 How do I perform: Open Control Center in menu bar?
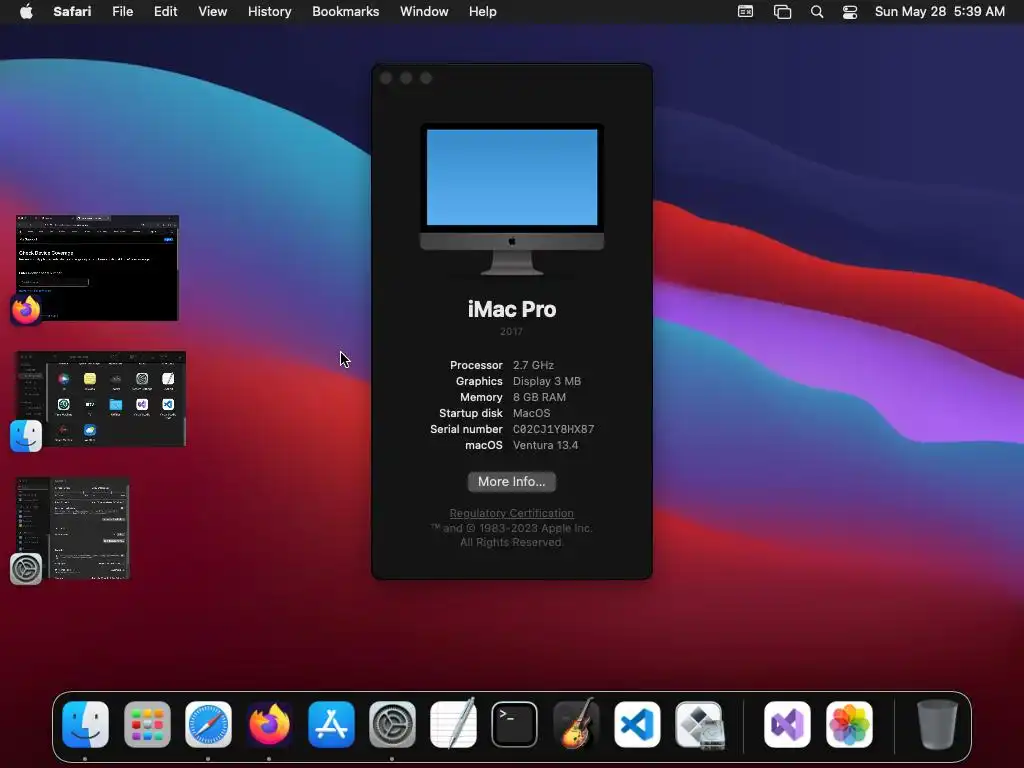click(850, 12)
